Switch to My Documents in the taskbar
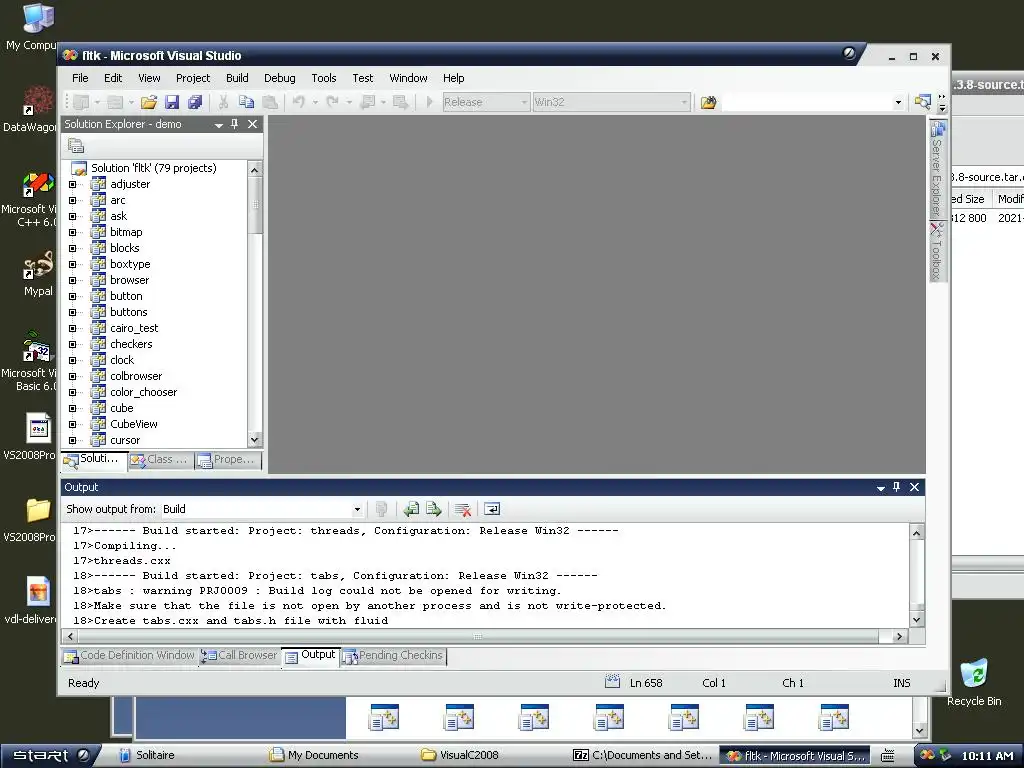1024x768 pixels. pyautogui.click(x=323, y=756)
